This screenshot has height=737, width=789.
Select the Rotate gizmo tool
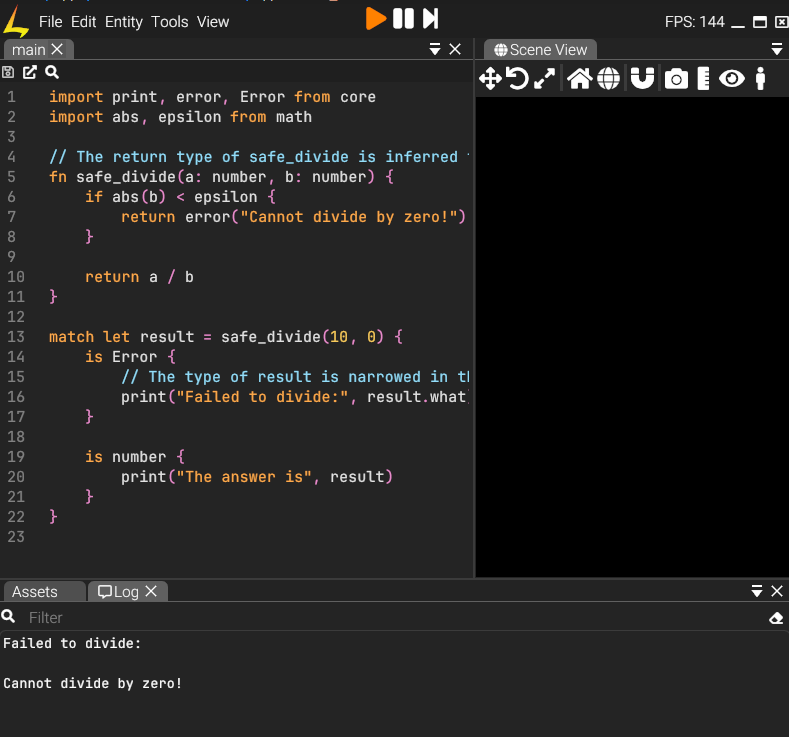(517, 79)
